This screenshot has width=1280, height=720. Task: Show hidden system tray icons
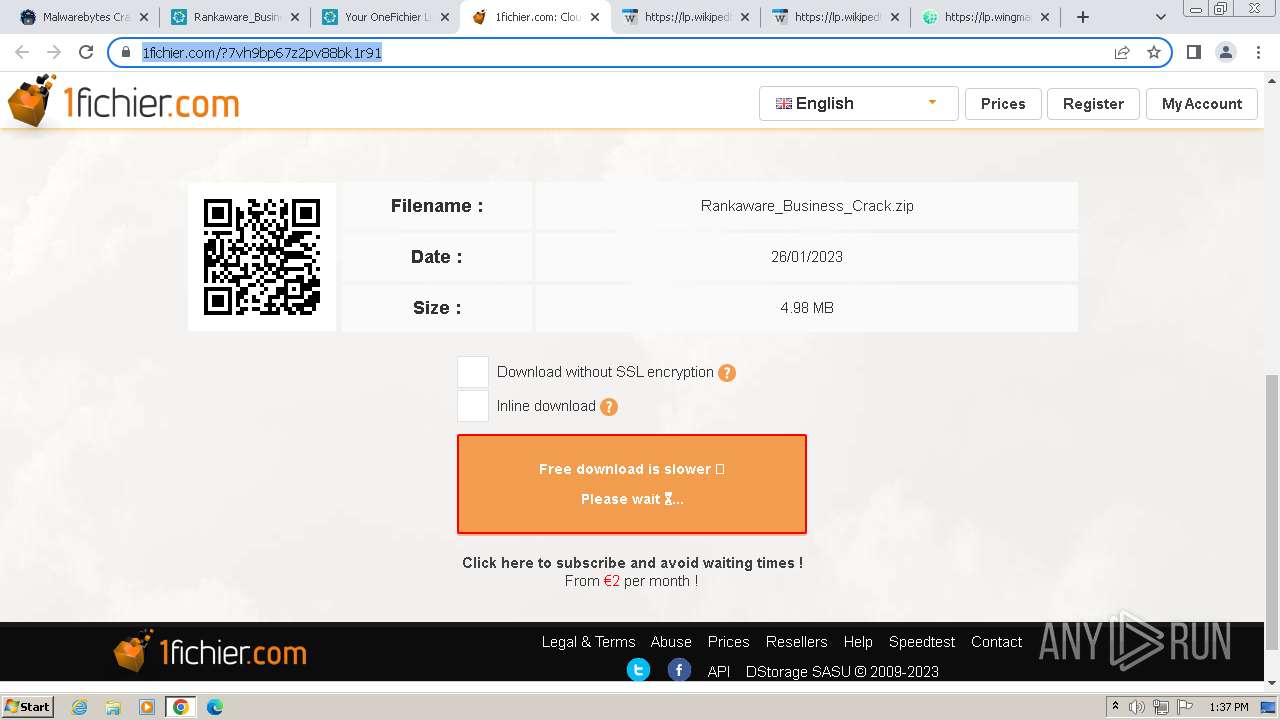point(1116,707)
